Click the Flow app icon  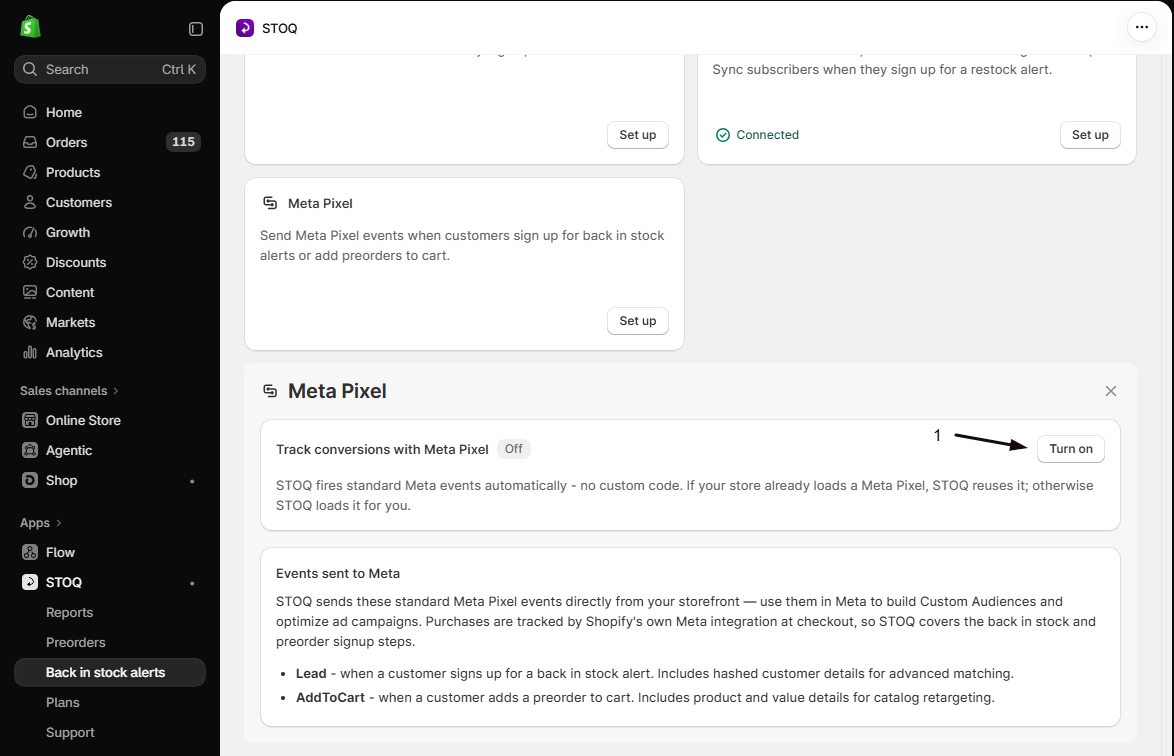[30, 552]
